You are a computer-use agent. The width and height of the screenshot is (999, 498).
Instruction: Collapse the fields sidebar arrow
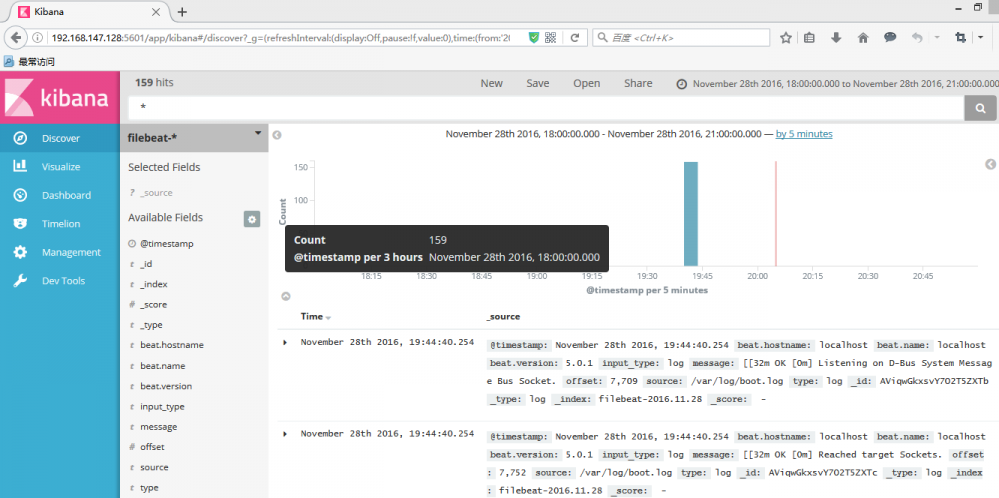pos(277,135)
